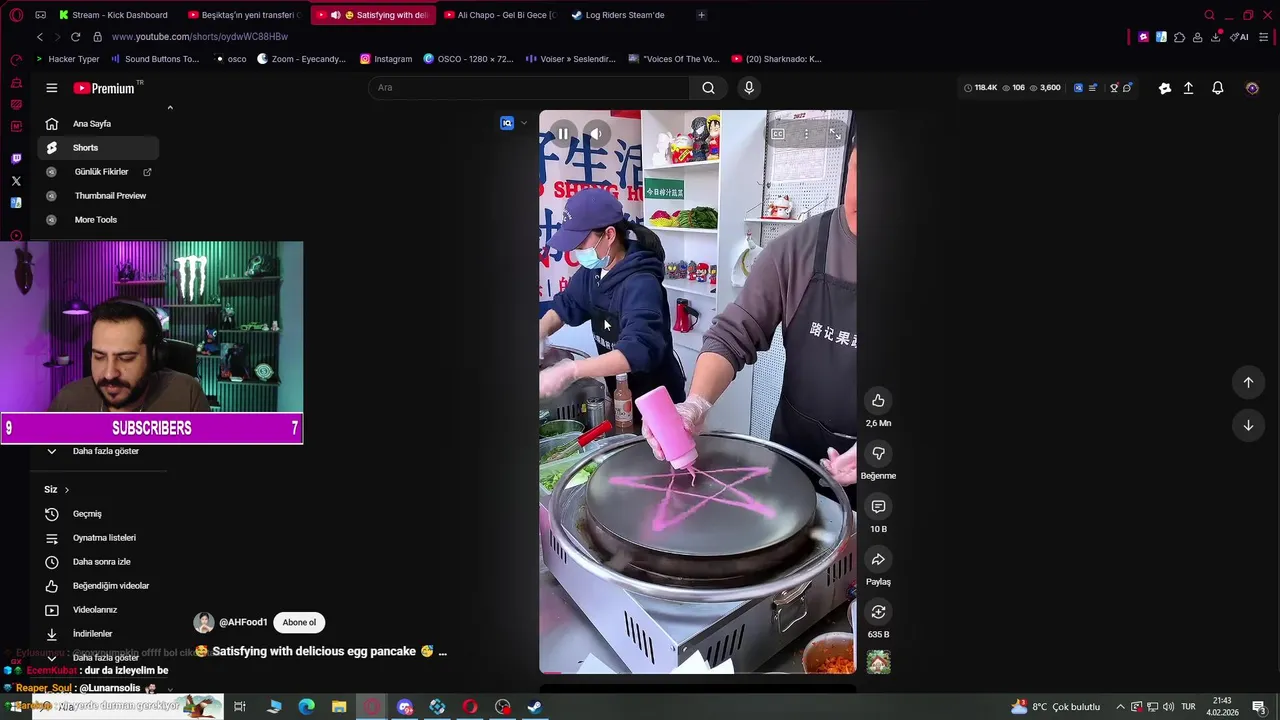This screenshot has width=1280, height=720.
Task: Toggle the YouTube hamburger guide menu
Action: click(52, 88)
